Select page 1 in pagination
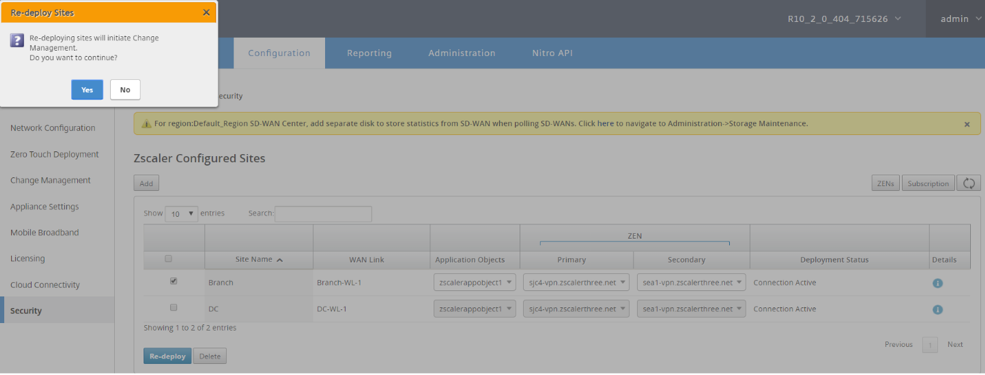Image resolution: width=985 pixels, height=375 pixels. click(x=930, y=345)
